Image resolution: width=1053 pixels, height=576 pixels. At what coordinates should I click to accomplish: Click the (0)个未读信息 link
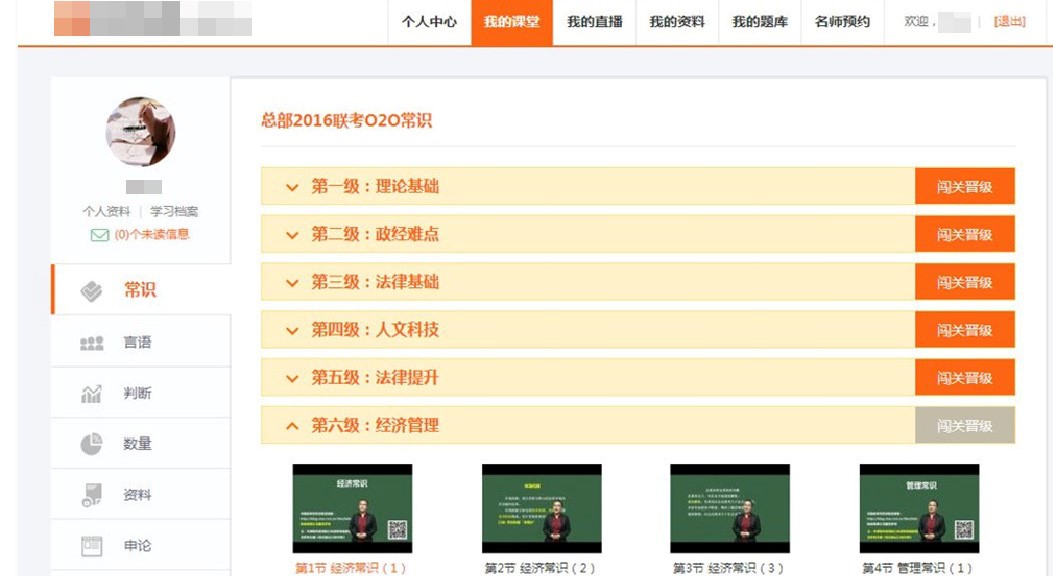click(x=152, y=234)
